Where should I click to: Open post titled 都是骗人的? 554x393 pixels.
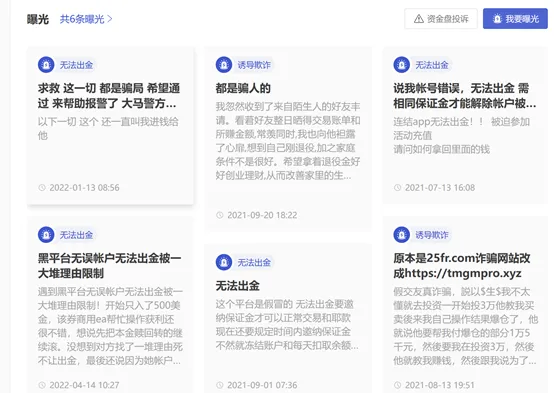point(243,88)
